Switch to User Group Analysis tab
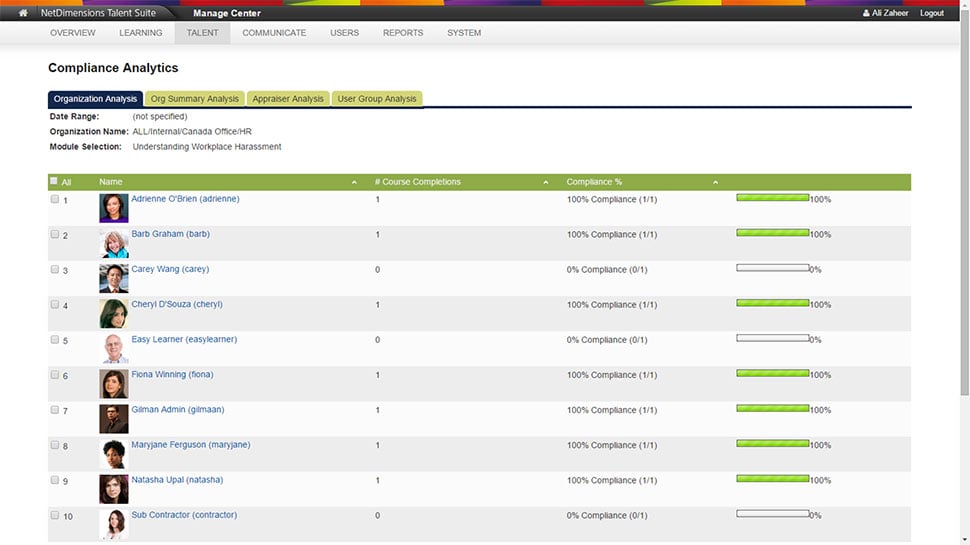The image size is (970, 545). point(377,99)
